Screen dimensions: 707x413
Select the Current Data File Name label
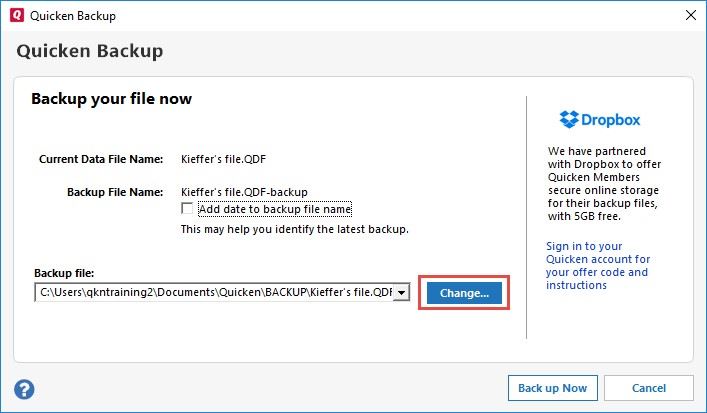point(100,159)
